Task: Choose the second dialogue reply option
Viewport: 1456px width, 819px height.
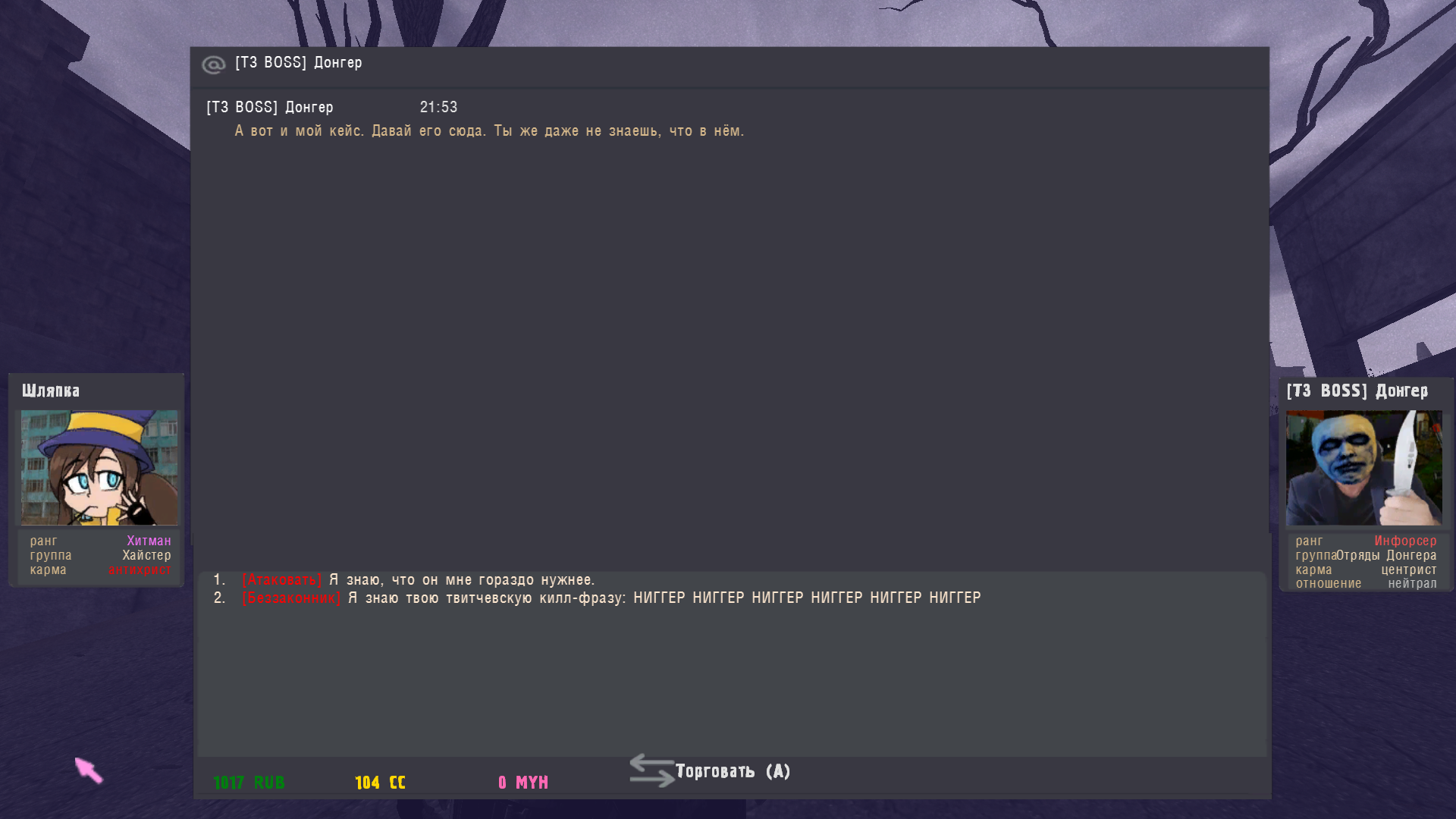Action: tap(597, 598)
